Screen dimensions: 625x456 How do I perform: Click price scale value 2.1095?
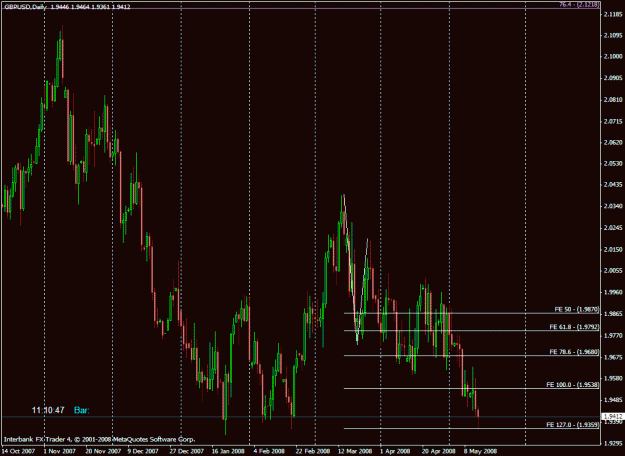click(613, 35)
